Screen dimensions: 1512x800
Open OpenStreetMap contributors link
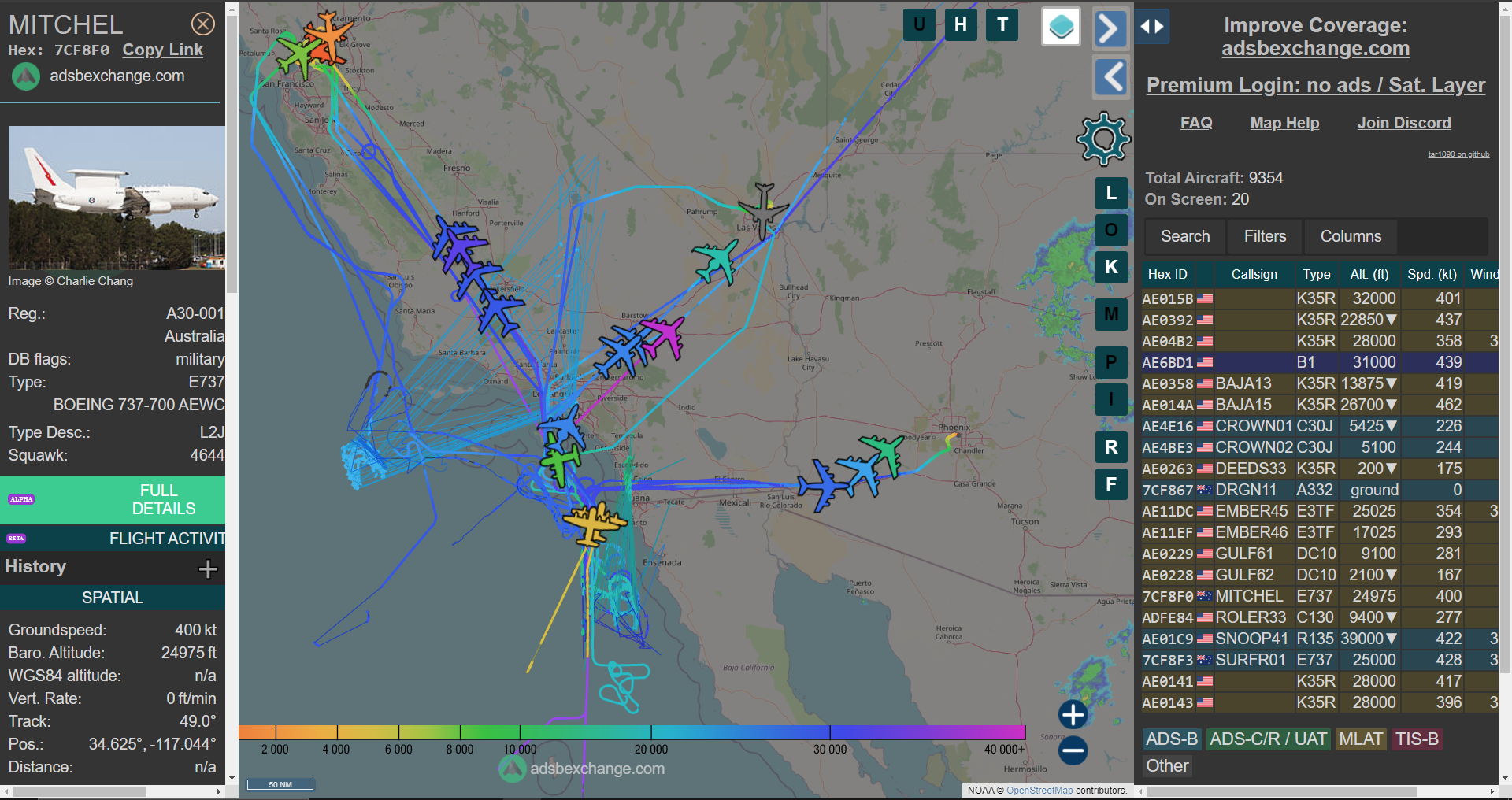point(1039,791)
